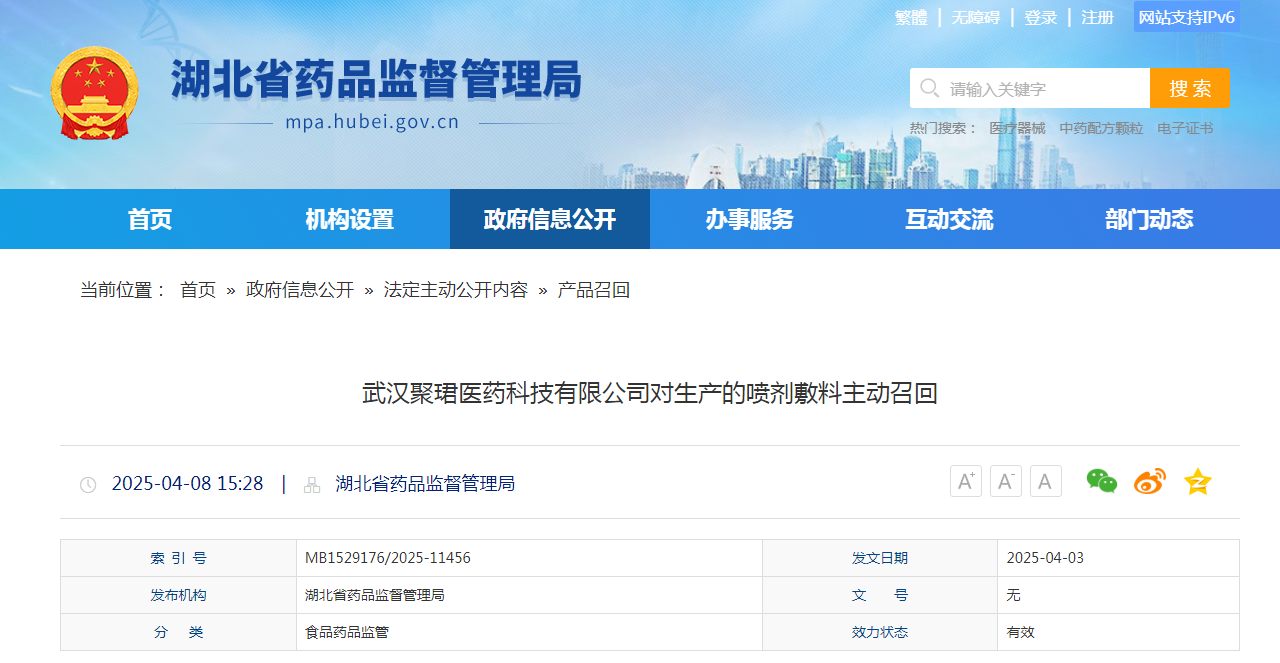Click the 登录 login link
1280x663 pixels.
coord(1041,18)
